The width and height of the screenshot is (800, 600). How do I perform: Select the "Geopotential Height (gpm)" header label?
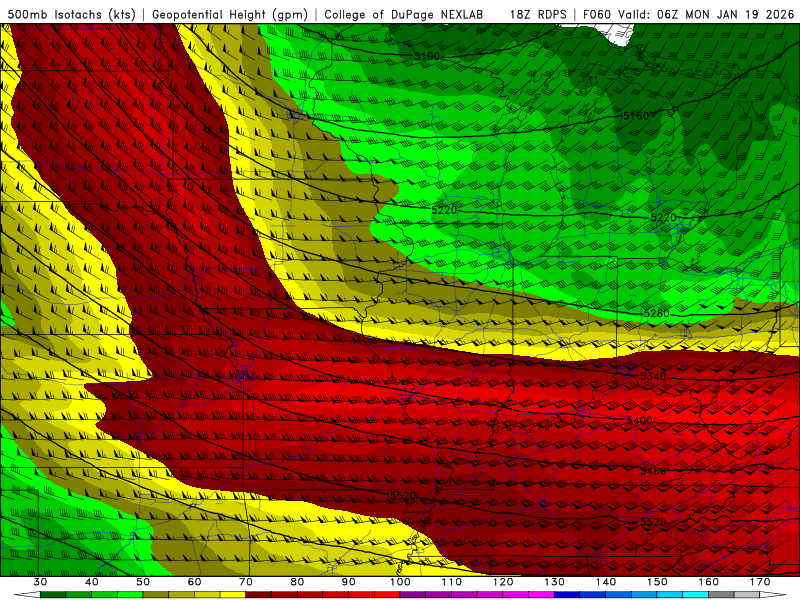[230, 14]
